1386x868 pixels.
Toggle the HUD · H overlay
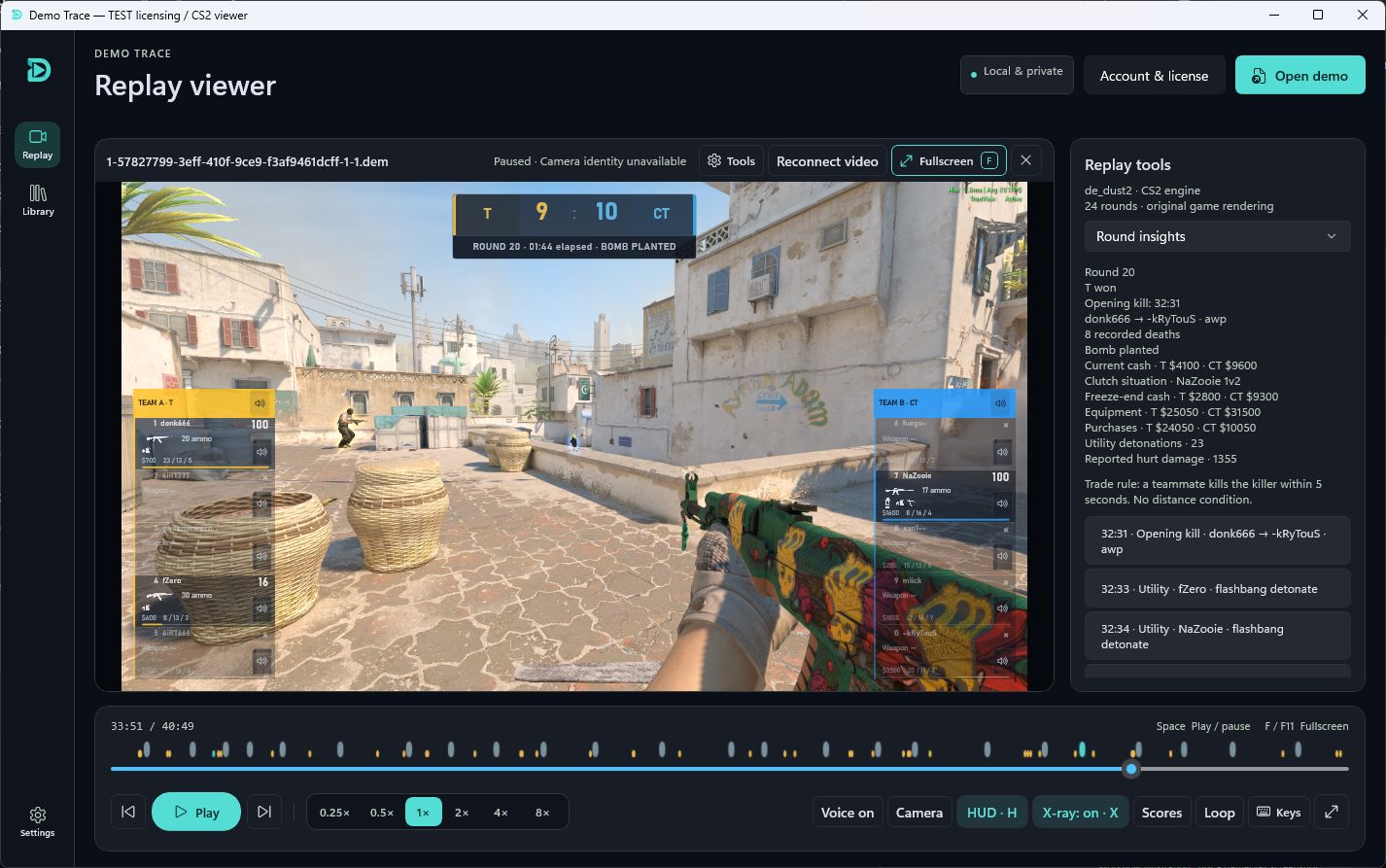[991, 813]
